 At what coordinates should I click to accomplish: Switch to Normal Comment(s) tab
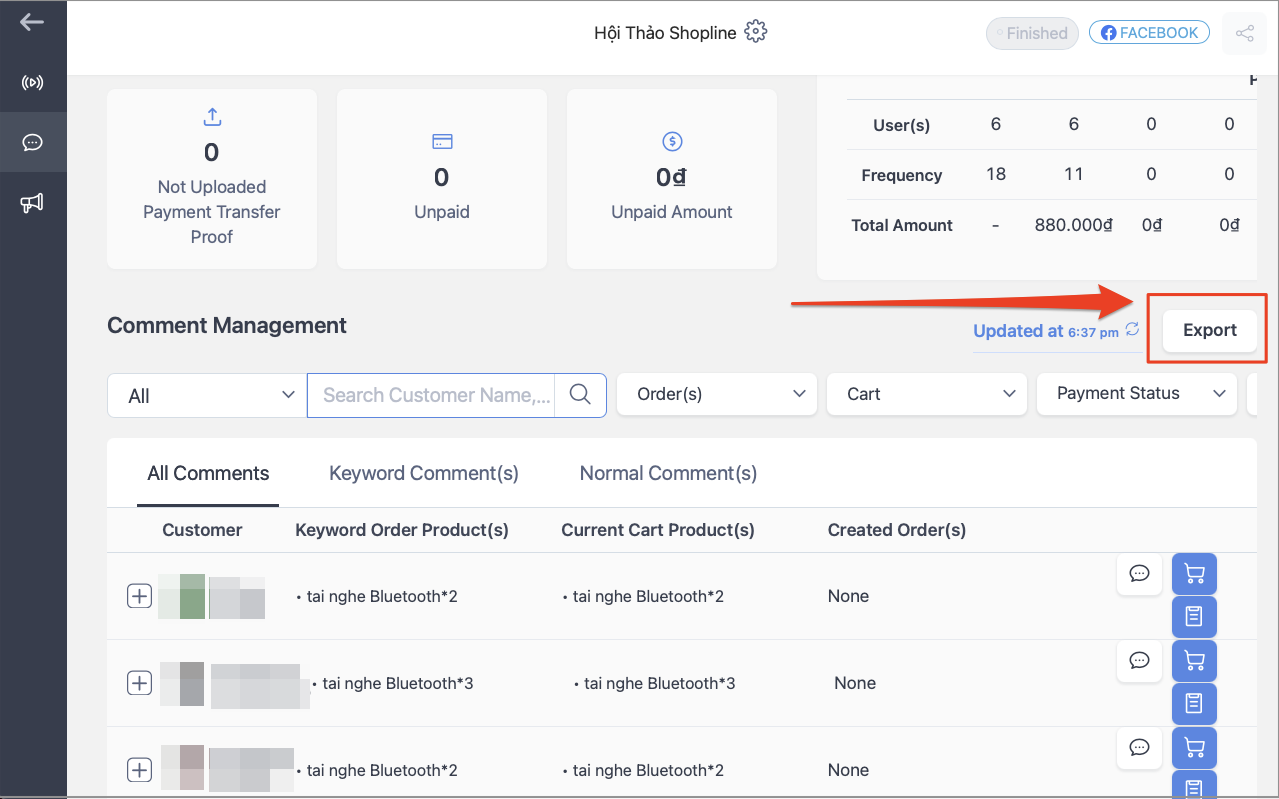(668, 473)
